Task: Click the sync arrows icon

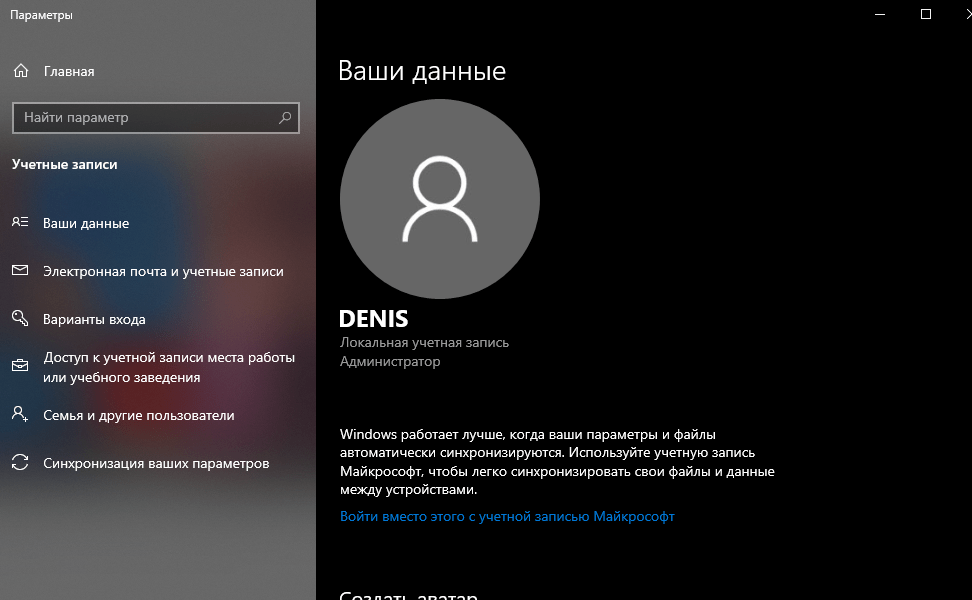Action: [x=20, y=463]
